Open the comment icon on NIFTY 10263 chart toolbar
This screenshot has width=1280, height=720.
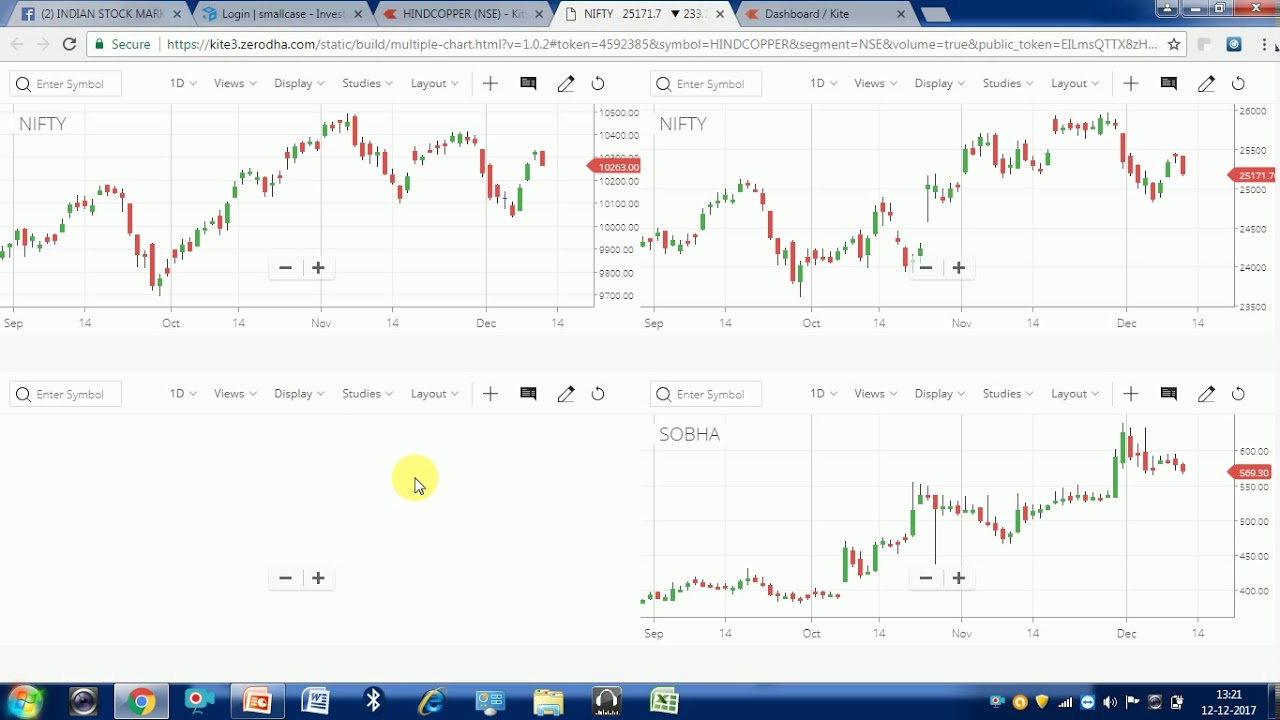528,84
